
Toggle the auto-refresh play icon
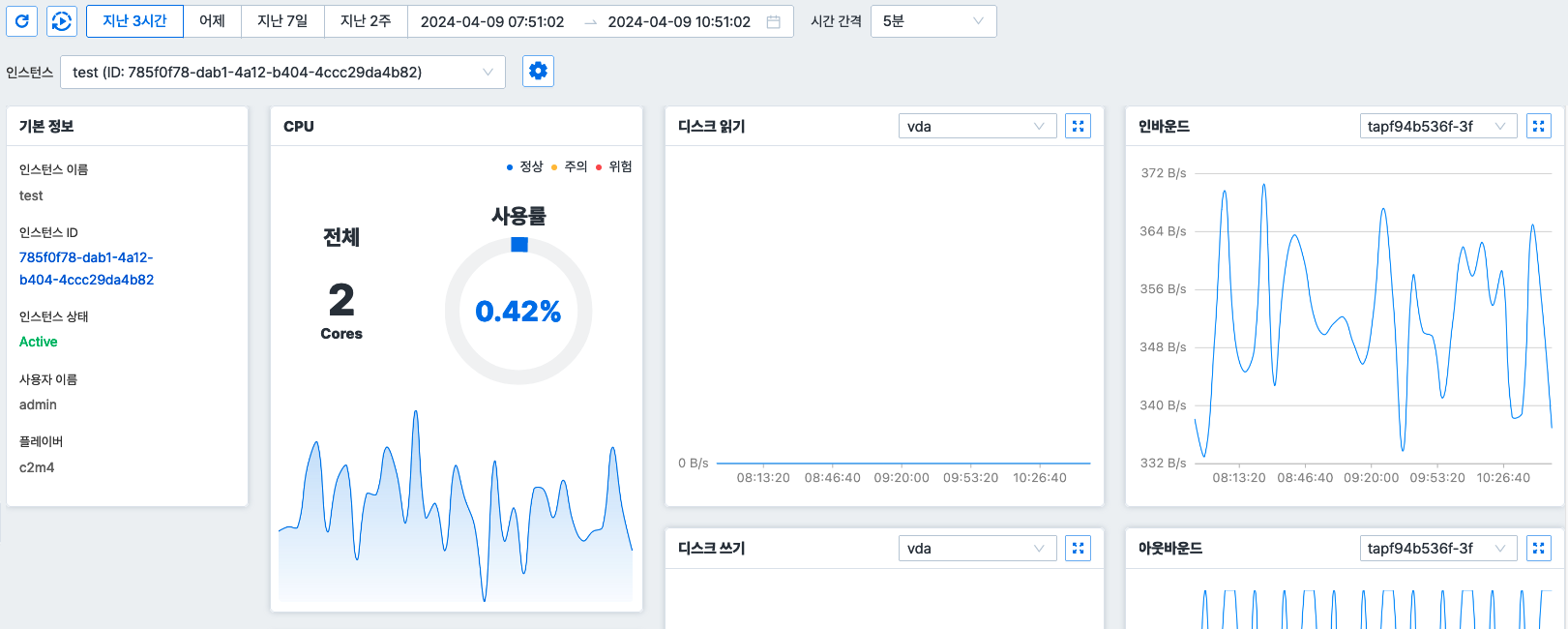point(62,21)
